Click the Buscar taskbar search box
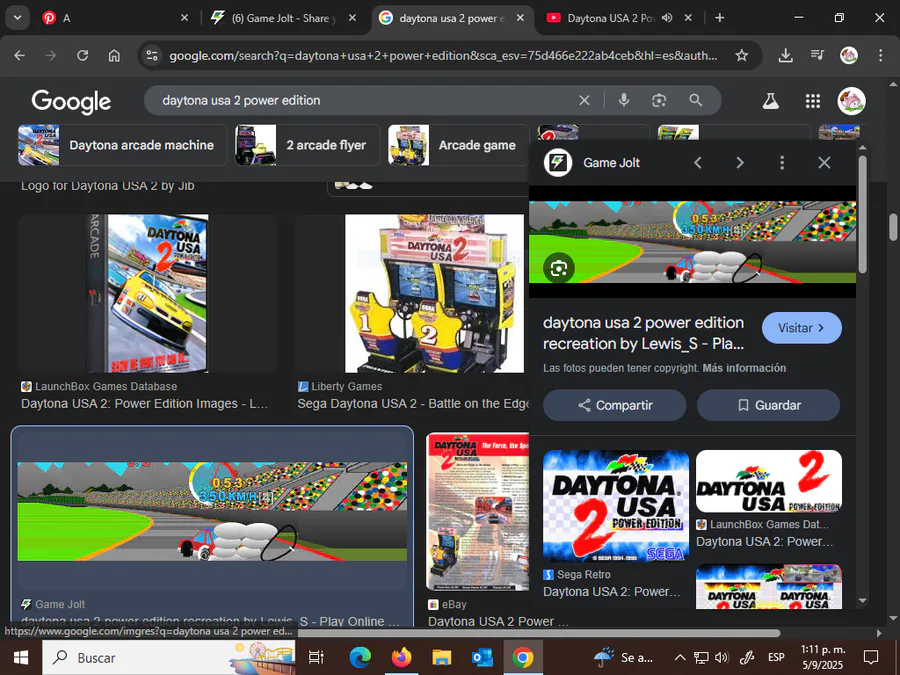This screenshot has width=900, height=675. coord(169,657)
